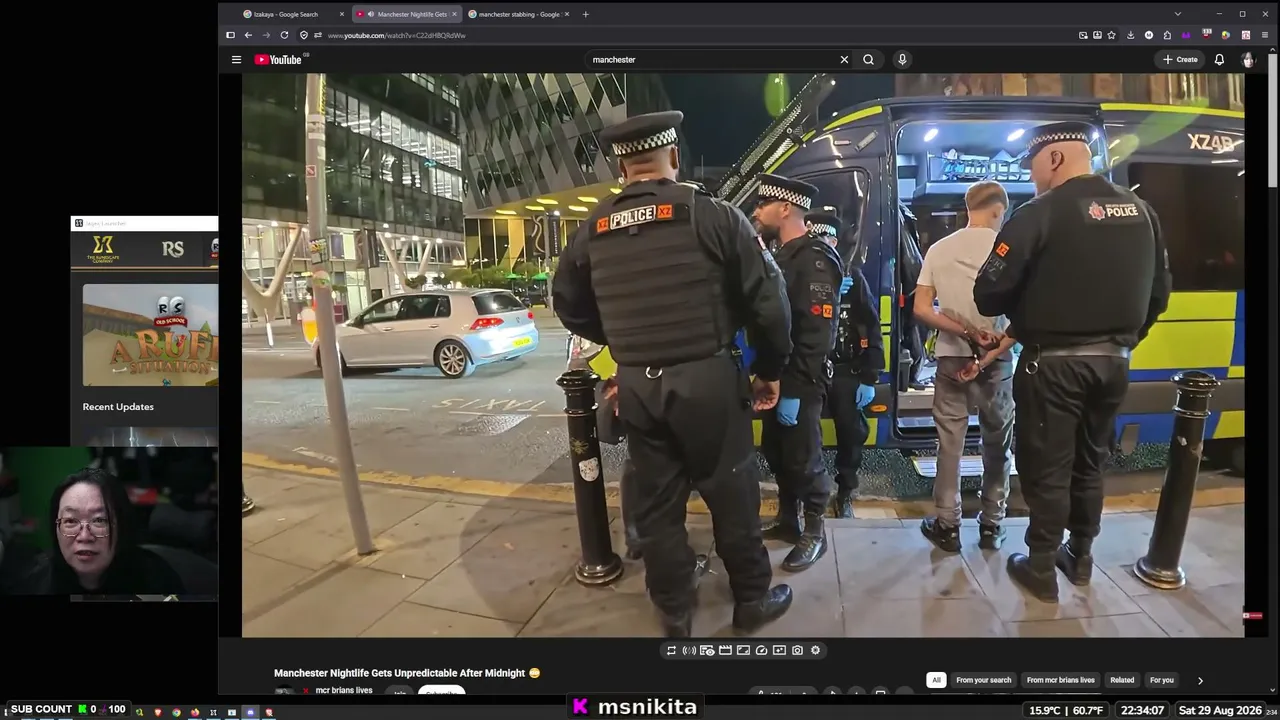The height and width of the screenshot is (720, 1280).
Task: Open the YouTube guide hamburger menu
Action: pyautogui.click(x=236, y=59)
